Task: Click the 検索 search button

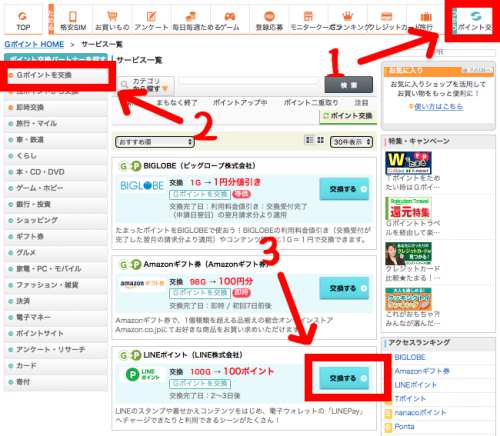Action: (349, 85)
